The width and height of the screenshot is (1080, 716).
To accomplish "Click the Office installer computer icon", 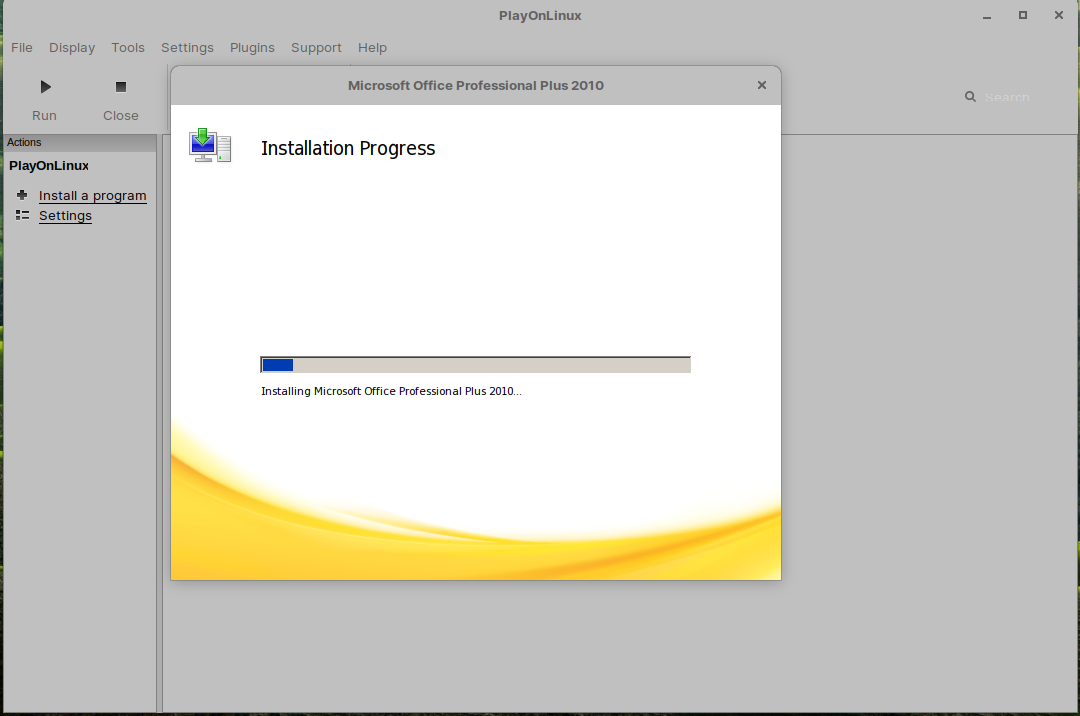I will pyautogui.click(x=210, y=145).
